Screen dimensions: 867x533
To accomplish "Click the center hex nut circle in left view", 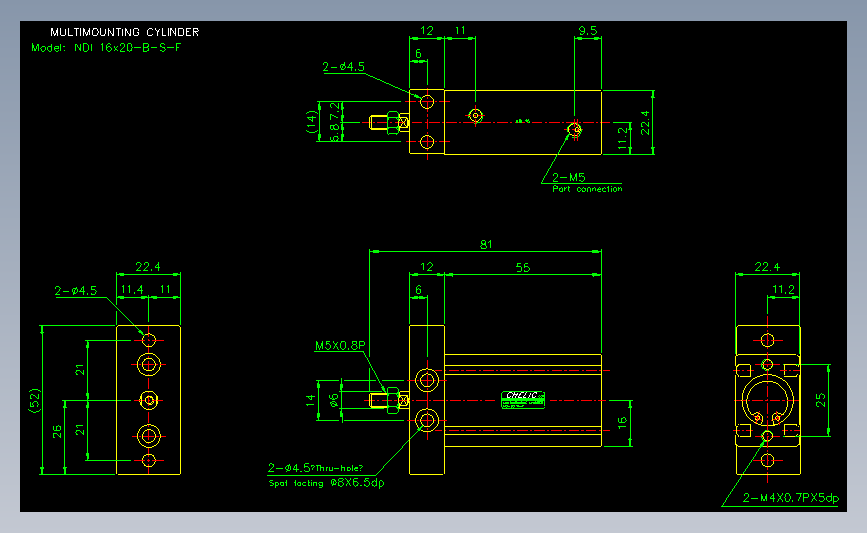I will tap(148, 400).
